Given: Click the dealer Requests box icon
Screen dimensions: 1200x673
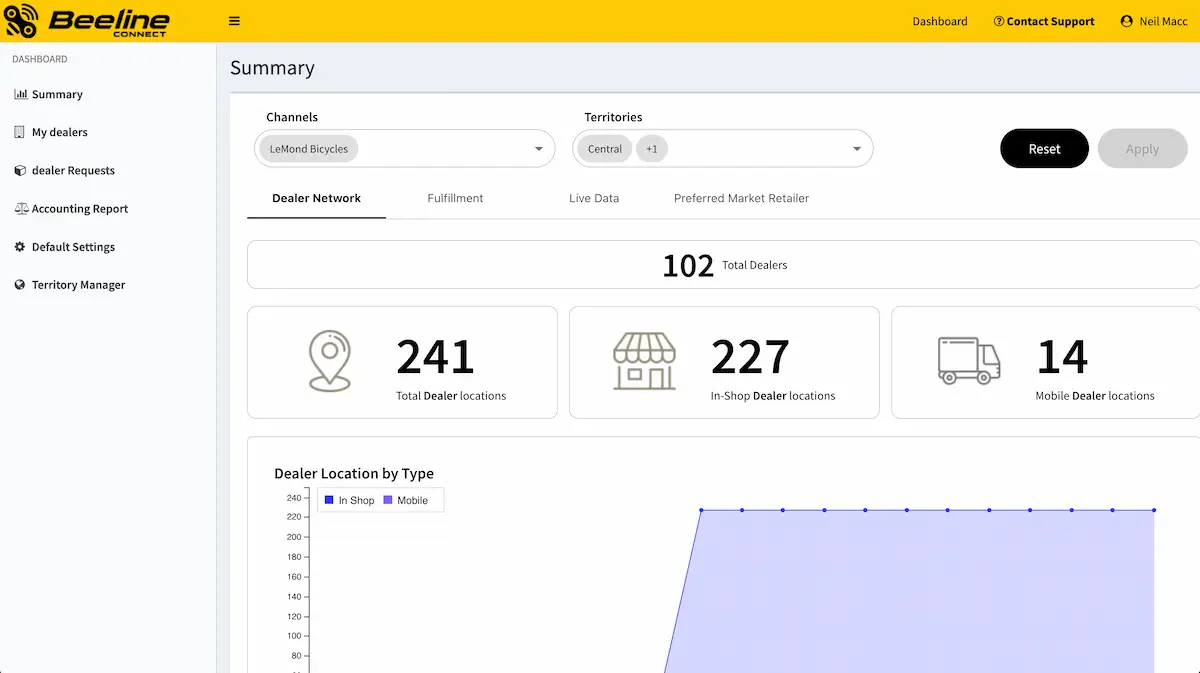Looking at the screenshot, I should point(20,170).
